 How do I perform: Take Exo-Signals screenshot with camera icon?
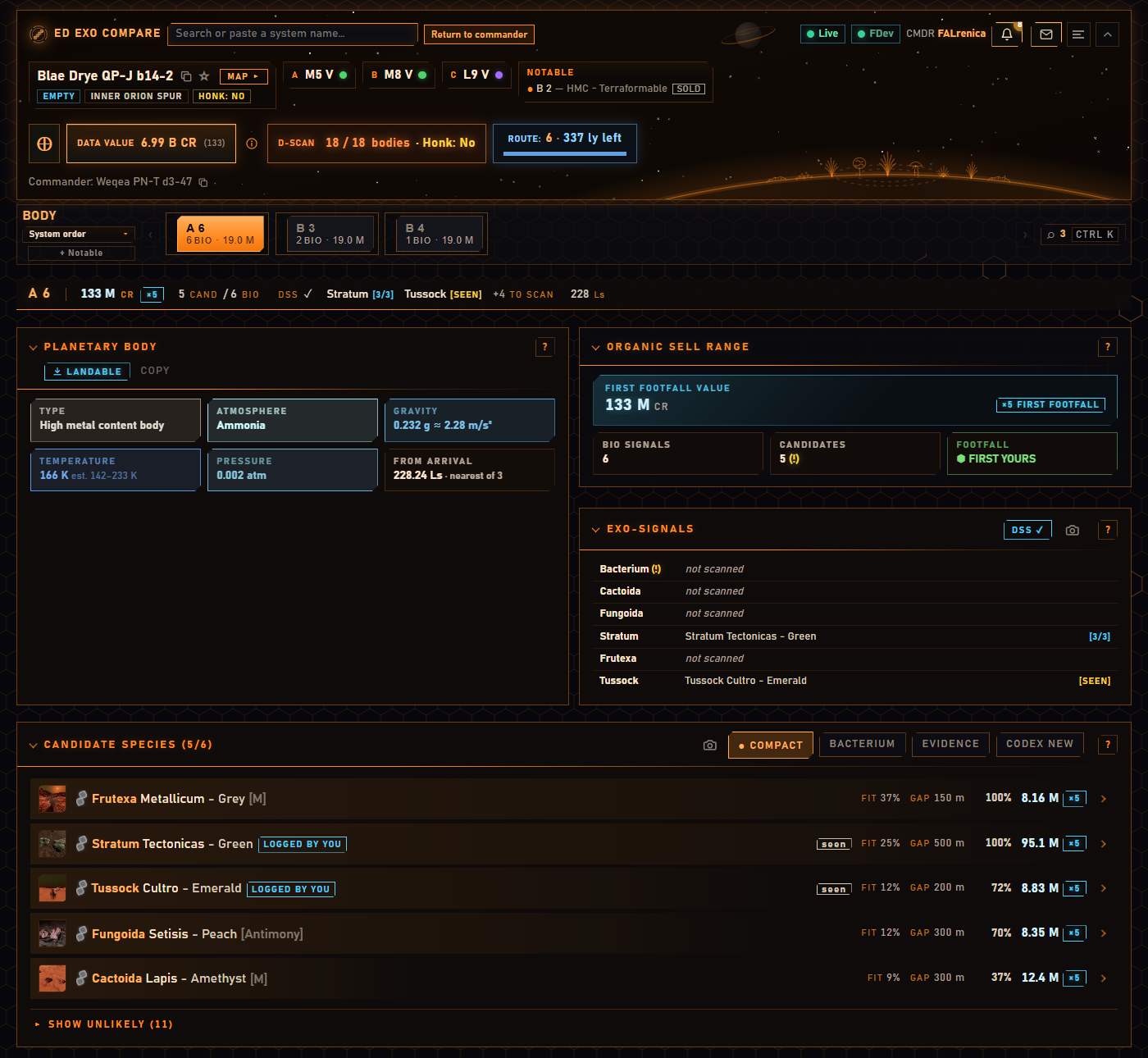click(1072, 530)
